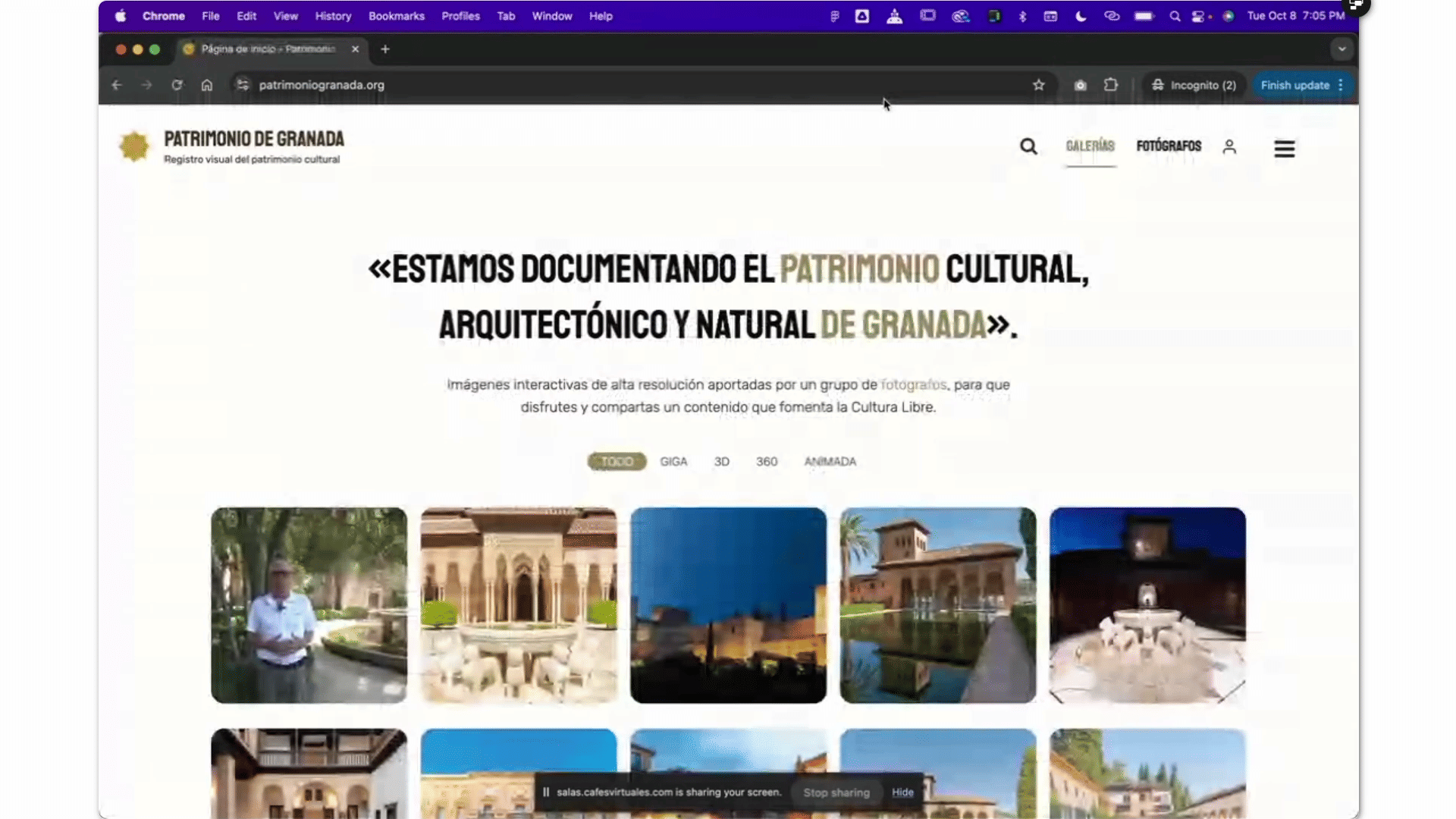1456x819 pixels.
Task: Open Chrome three-dot menu on Finish update
Action: click(1341, 85)
